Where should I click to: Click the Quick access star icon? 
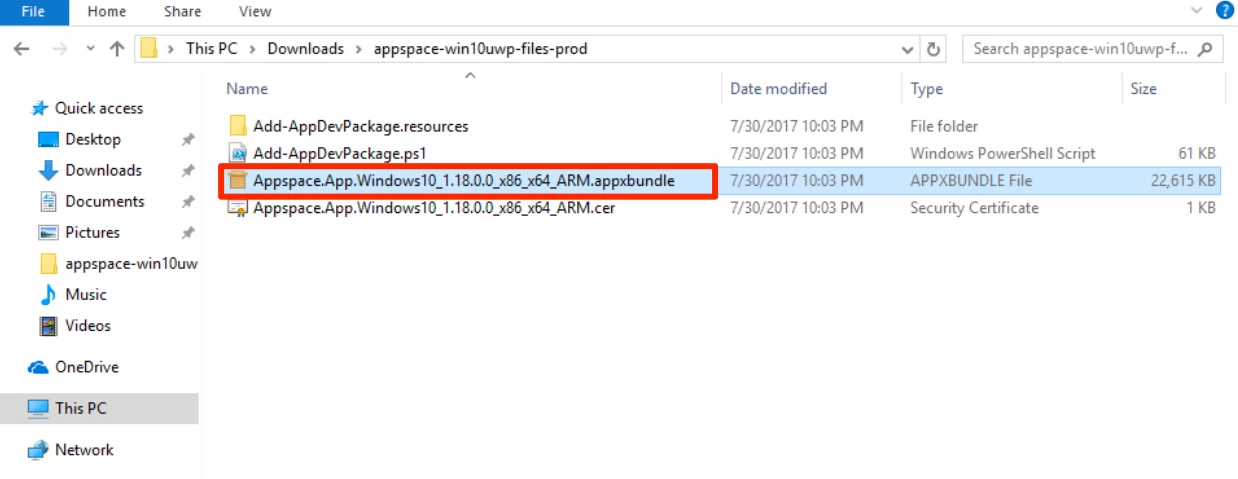40,108
